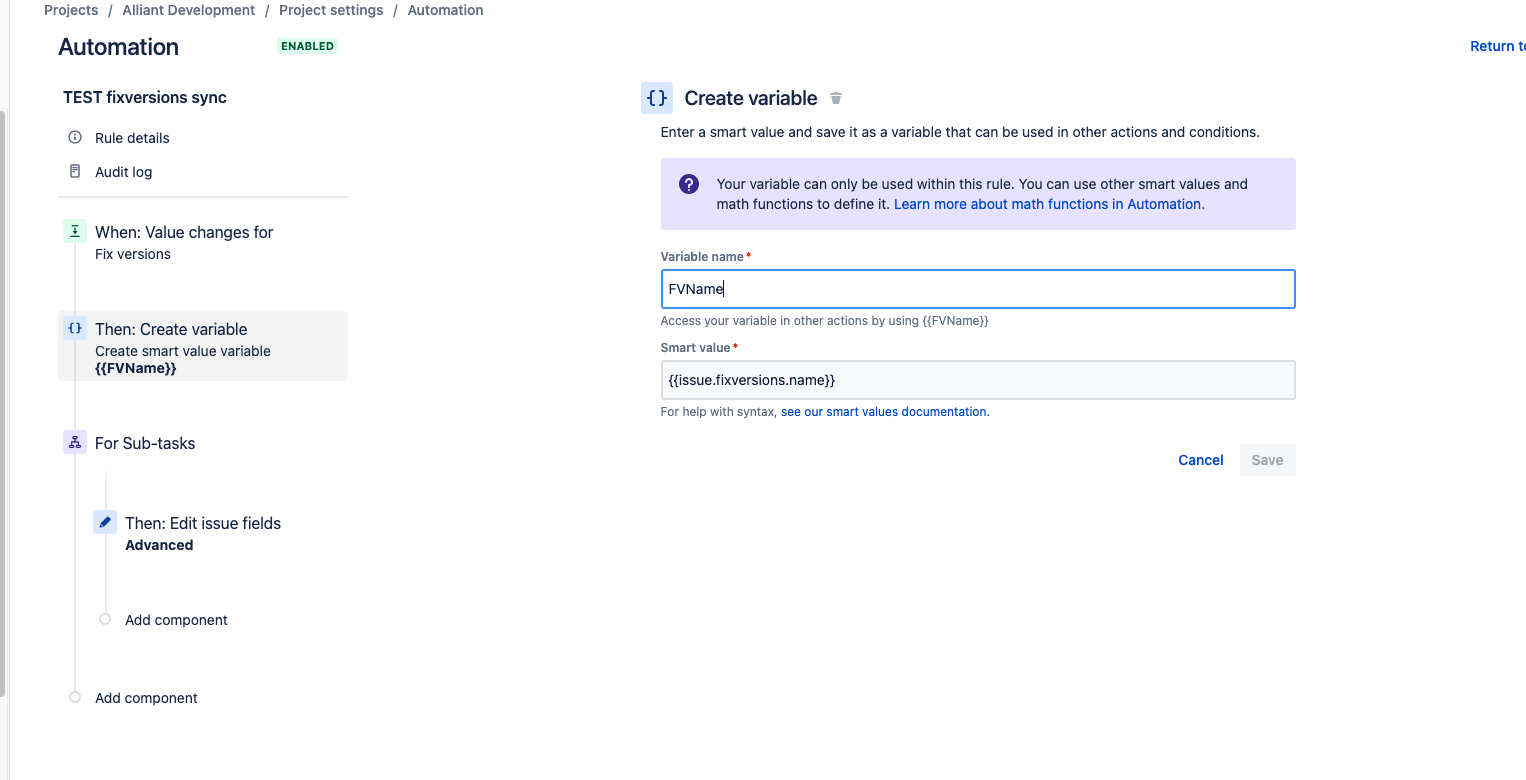This screenshot has height=780, width=1526.
Task: Open see our smart values documentation link
Action: coord(885,412)
